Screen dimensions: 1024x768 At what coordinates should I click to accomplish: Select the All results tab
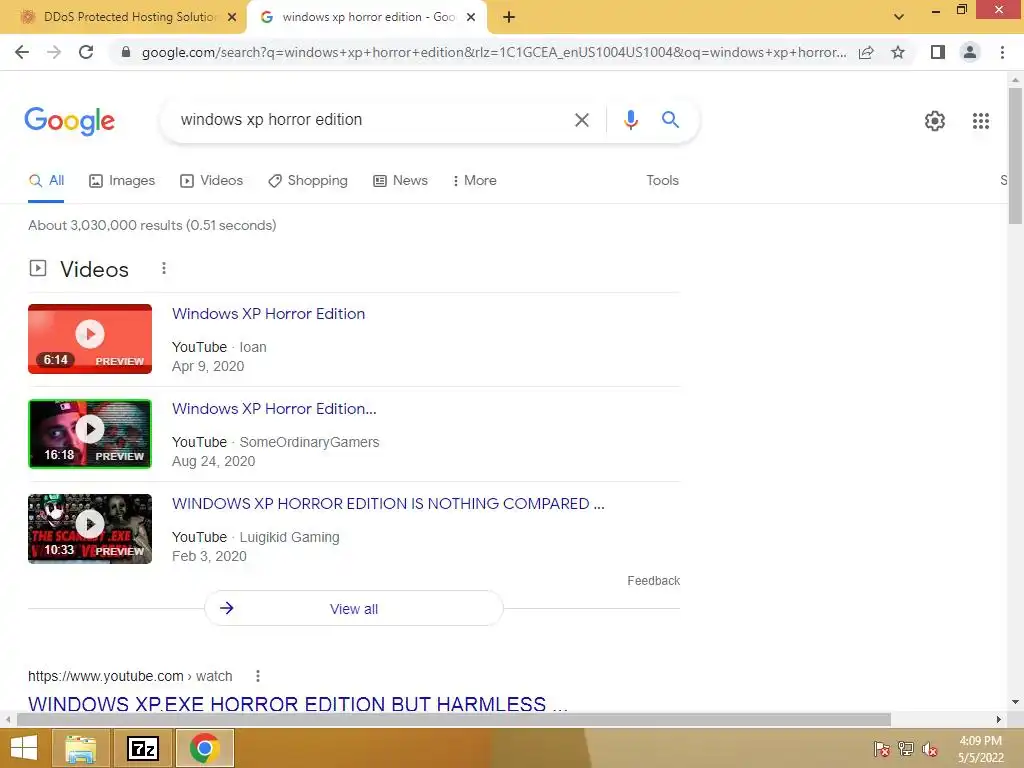46,180
